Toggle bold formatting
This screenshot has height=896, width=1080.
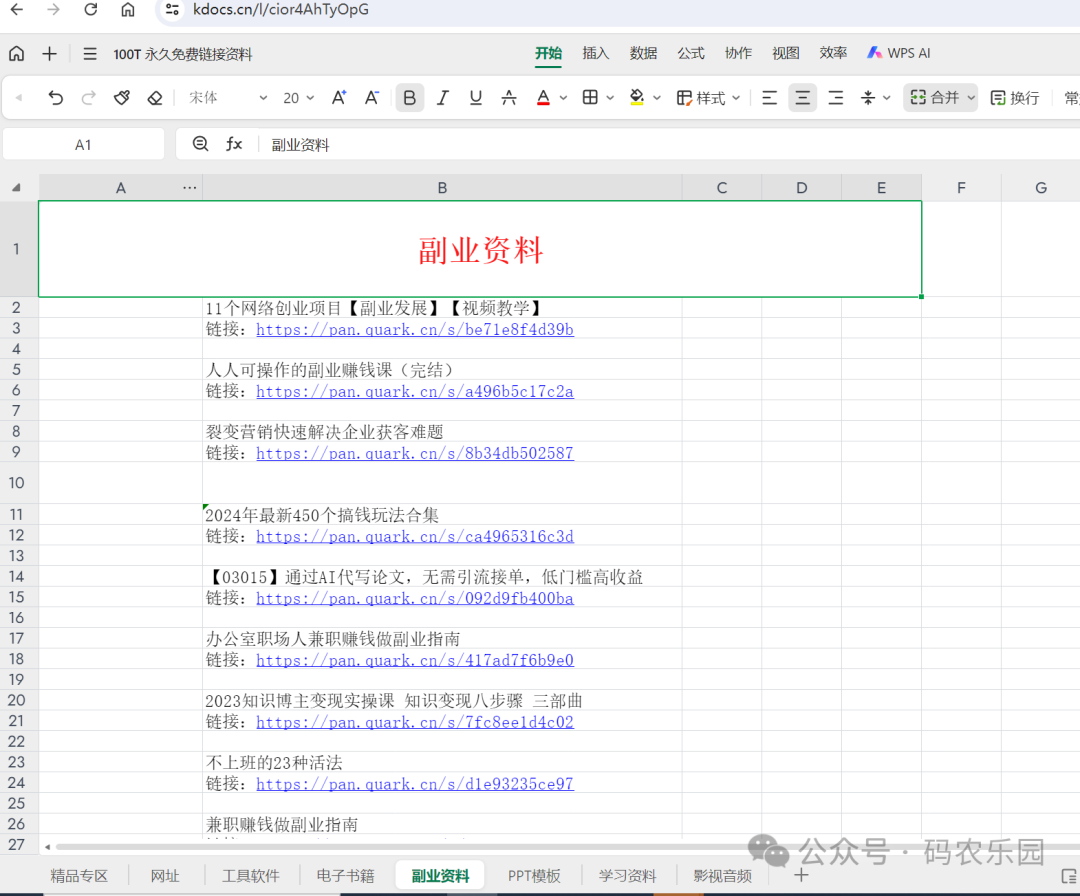(409, 98)
